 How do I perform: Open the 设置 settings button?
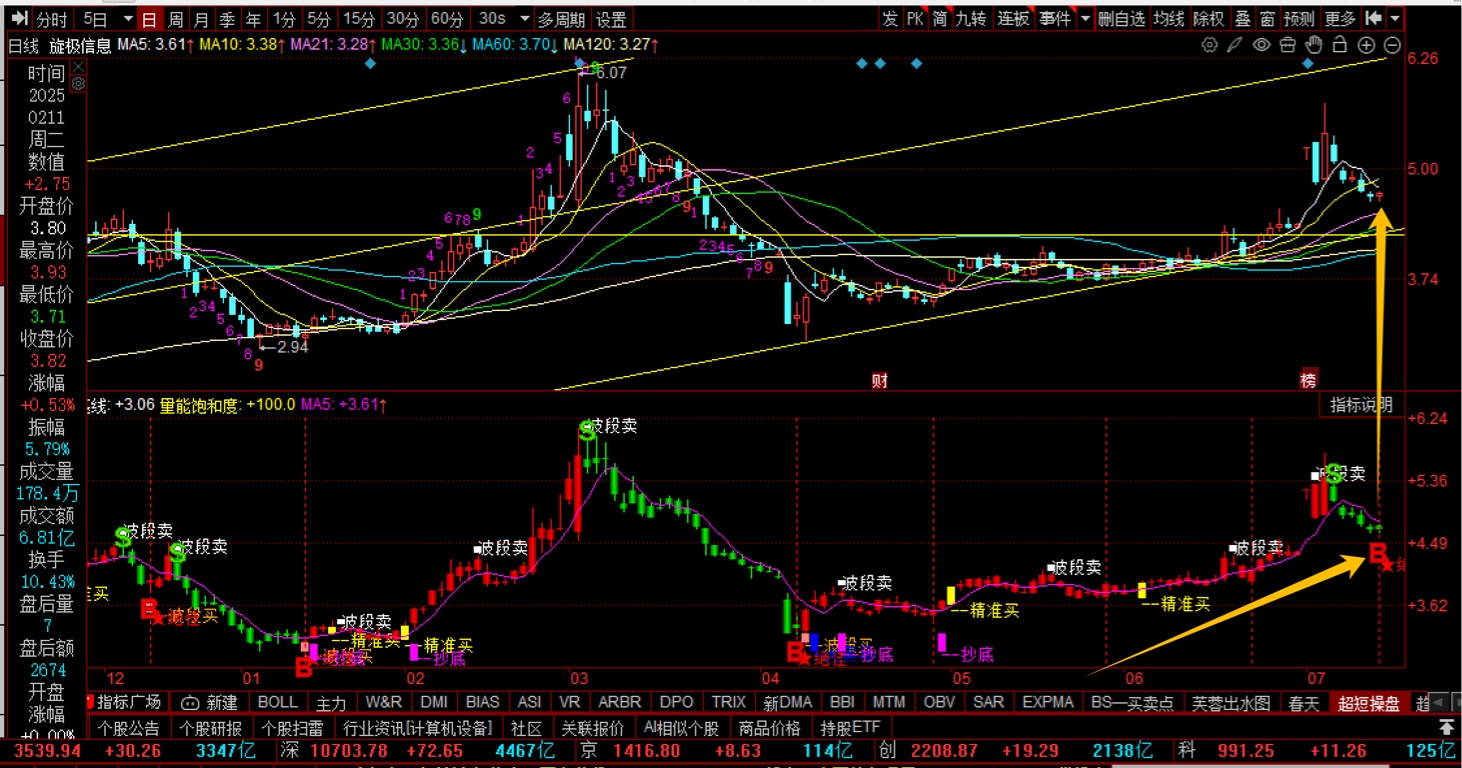[x=611, y=19]
